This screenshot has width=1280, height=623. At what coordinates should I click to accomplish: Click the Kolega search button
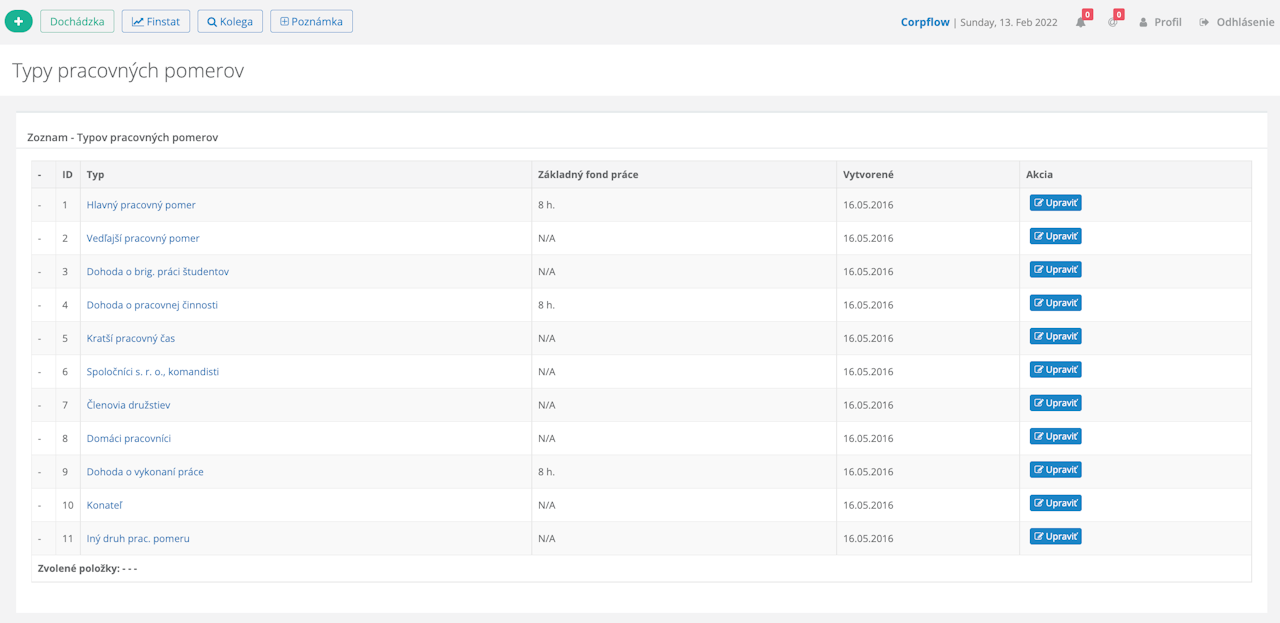pos(230,21)
